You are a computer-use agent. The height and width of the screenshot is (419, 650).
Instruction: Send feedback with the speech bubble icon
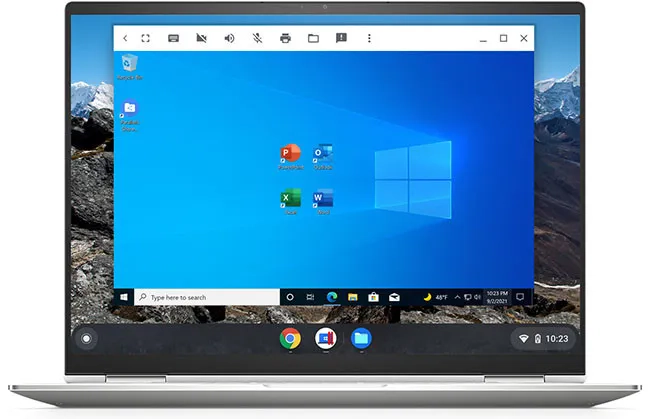coord(341,38)
